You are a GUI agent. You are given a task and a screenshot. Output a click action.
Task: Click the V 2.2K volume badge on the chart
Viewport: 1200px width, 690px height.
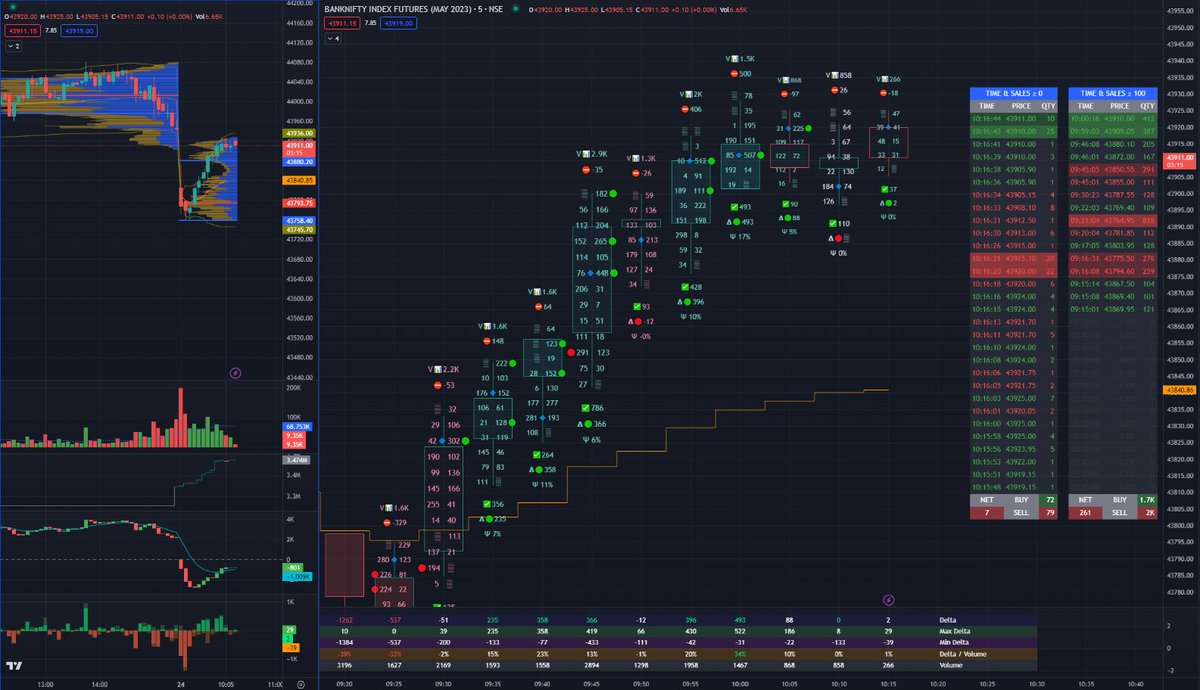[x=443, y=369]
